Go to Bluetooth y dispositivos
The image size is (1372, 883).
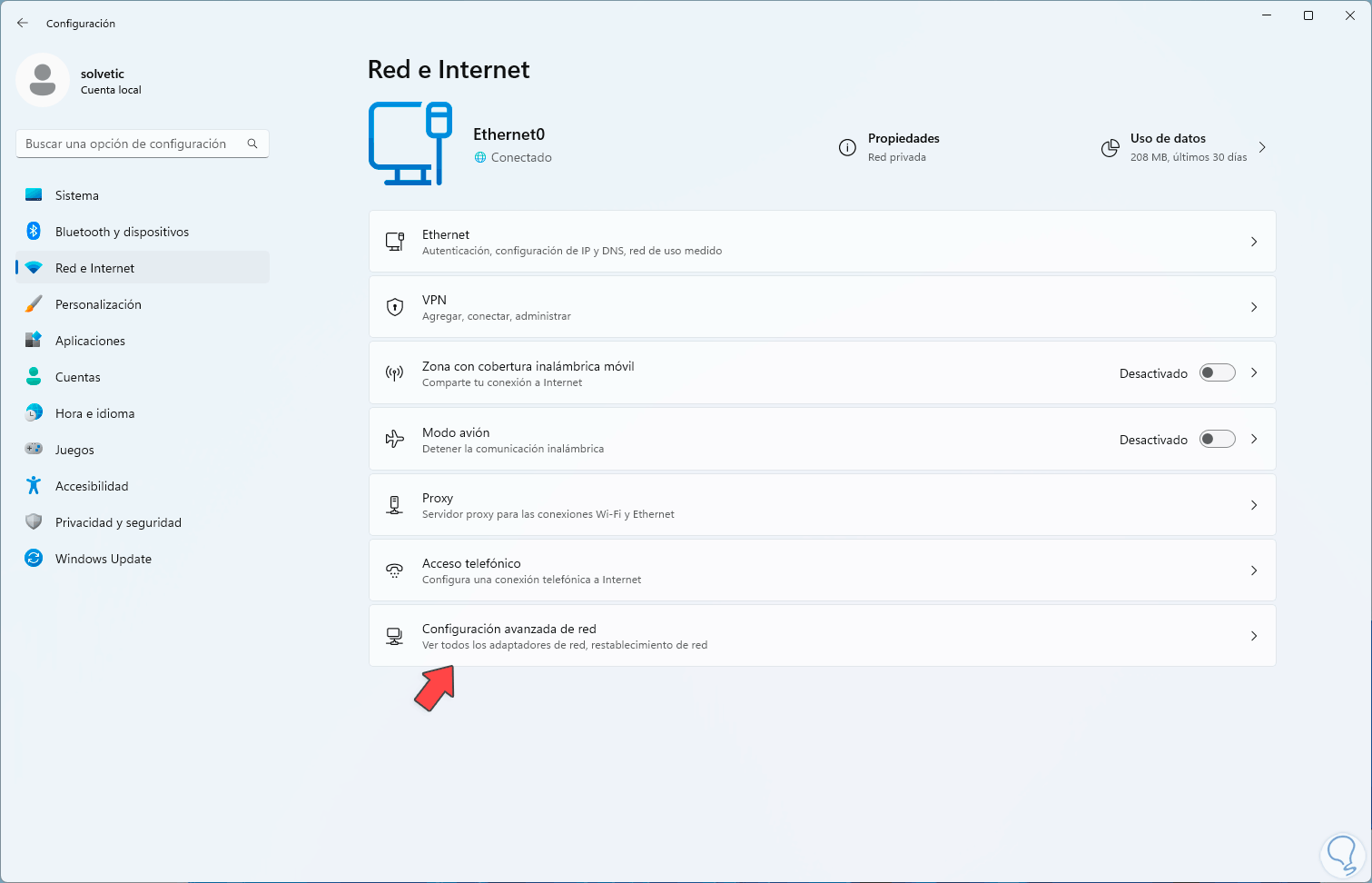pyautogui.click(x=143, y=232)
